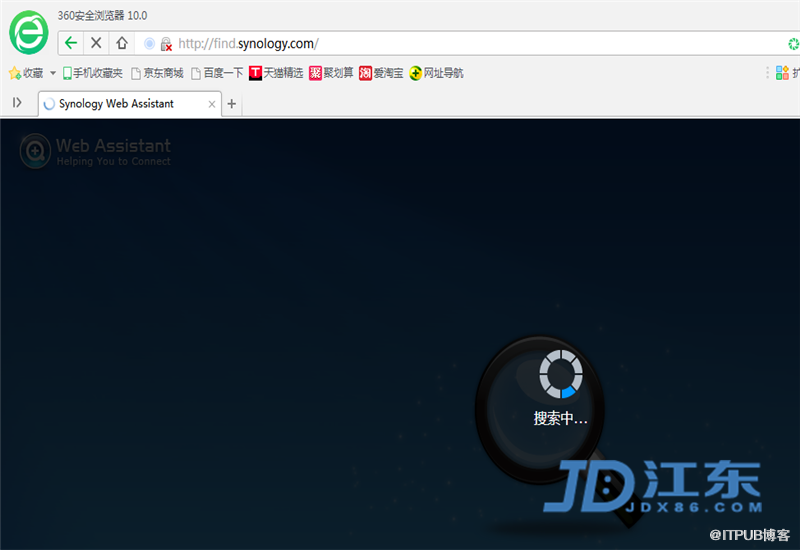Image resolution: width=800 pixels, height=550 pixels.
Task: Click the Web Assistant magnifier logo
Action: tap(35, 151)
